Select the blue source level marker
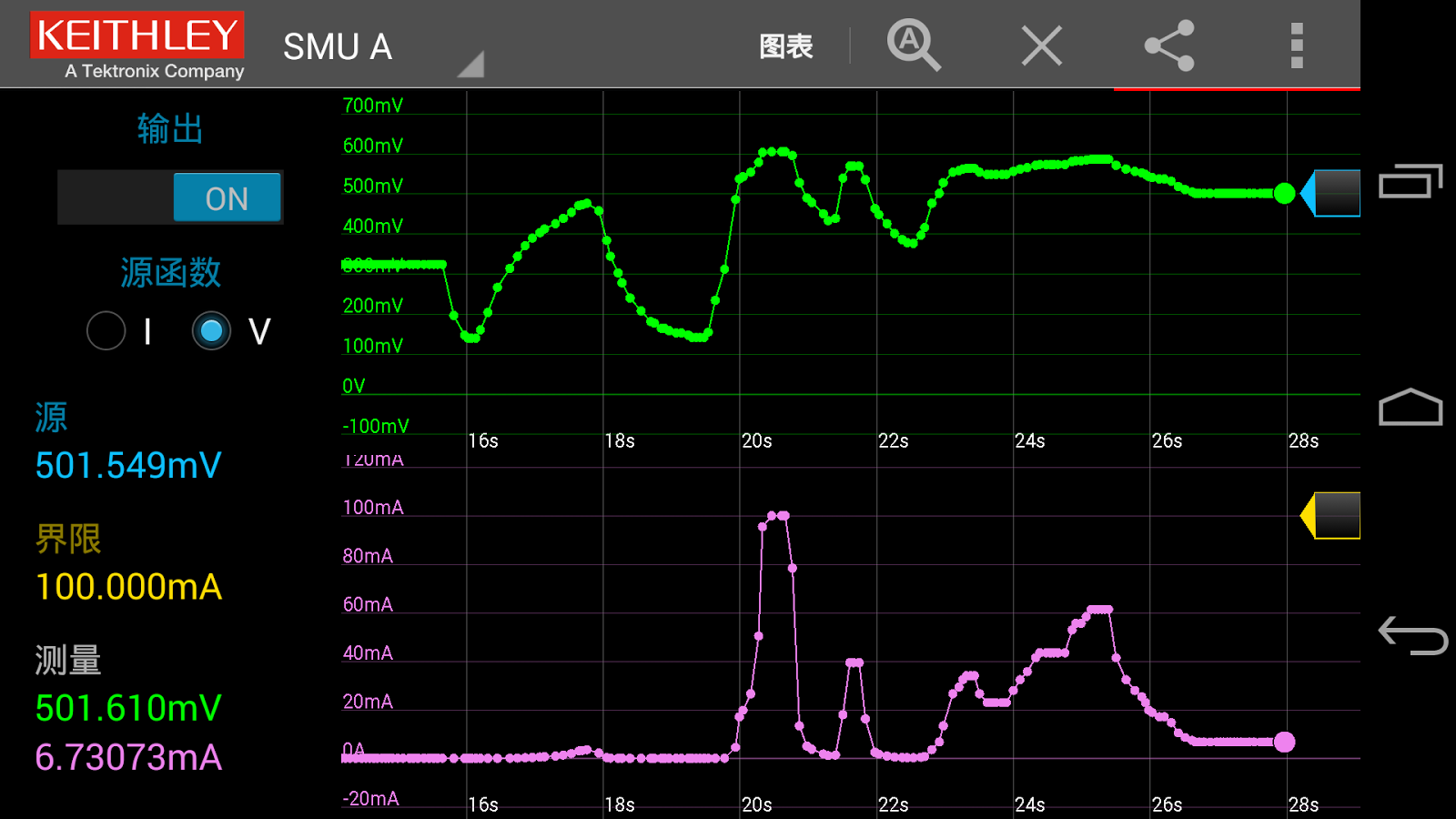Screen dimensions: 1456x819 [x=1330, y=193]
